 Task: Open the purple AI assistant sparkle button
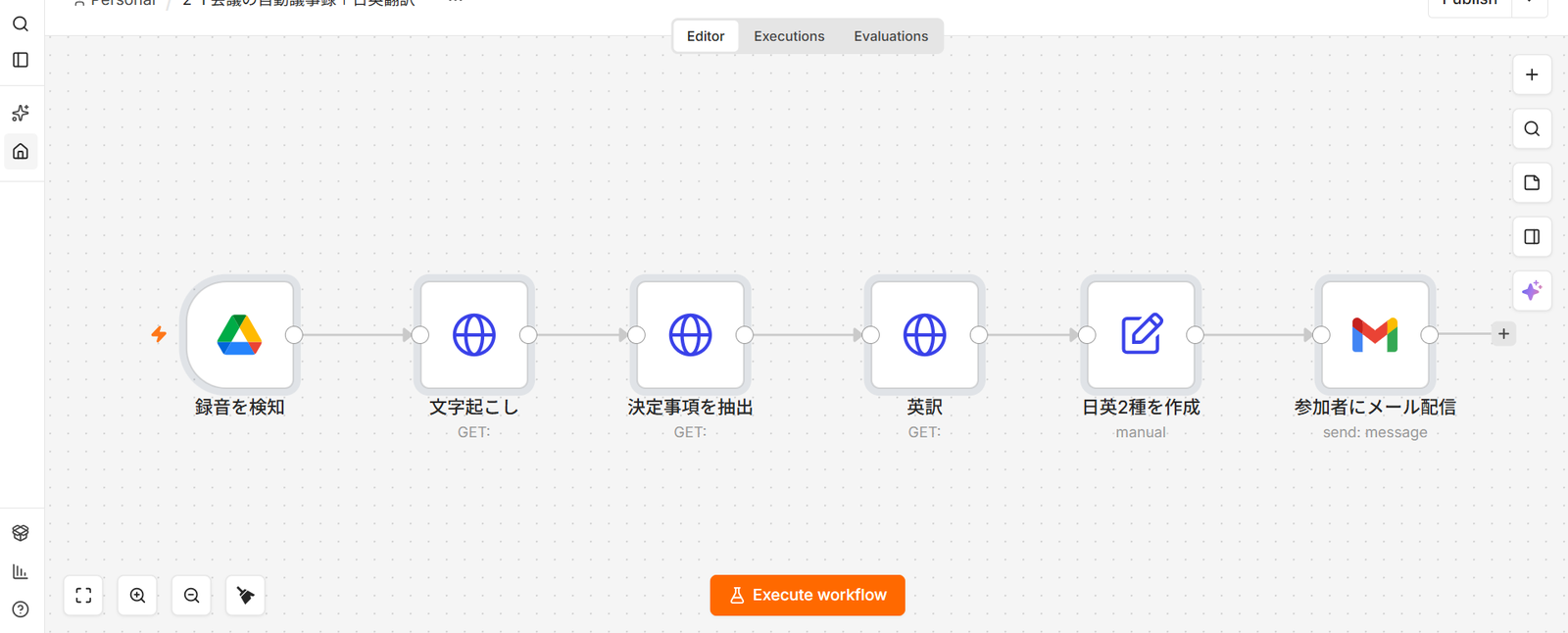[x=1532, y=291]
